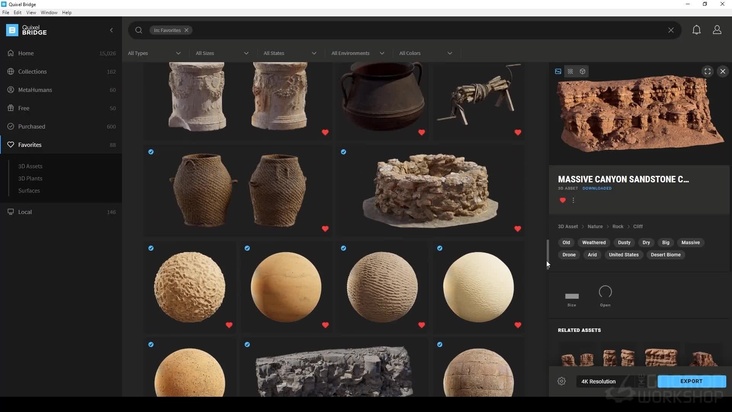
Task: Toggle favorite heart on black cauldron asset
Action: (421, 132)
